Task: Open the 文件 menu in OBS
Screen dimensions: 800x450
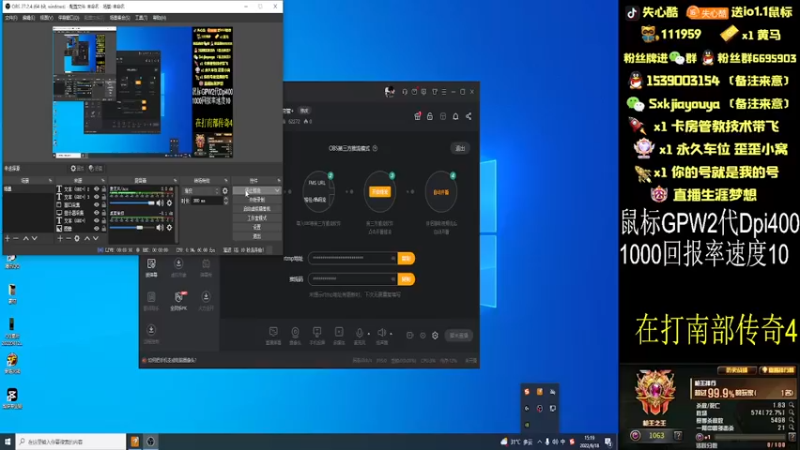Action: coord(11,18)
